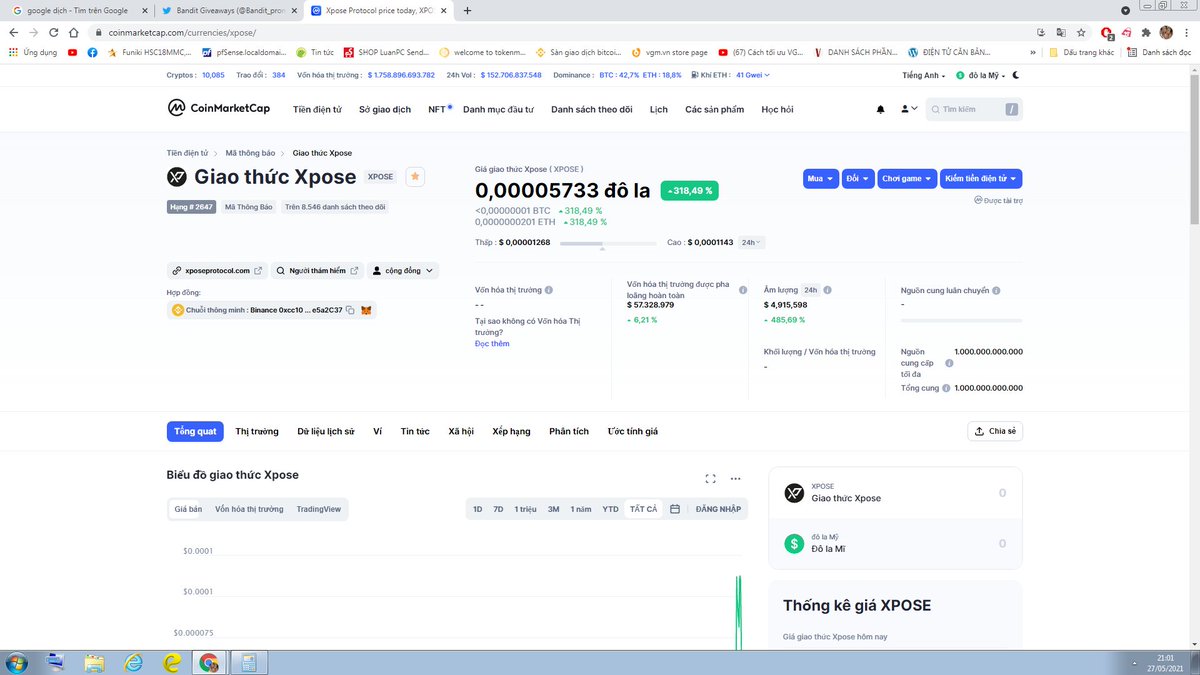Click the circulating supply progress bar

point(961,320)
